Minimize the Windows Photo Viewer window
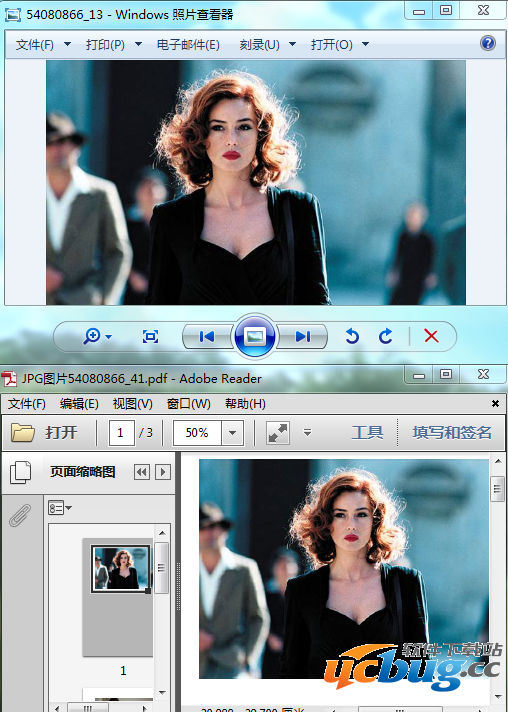The image size is (508, 712). (x=419, y=11)
